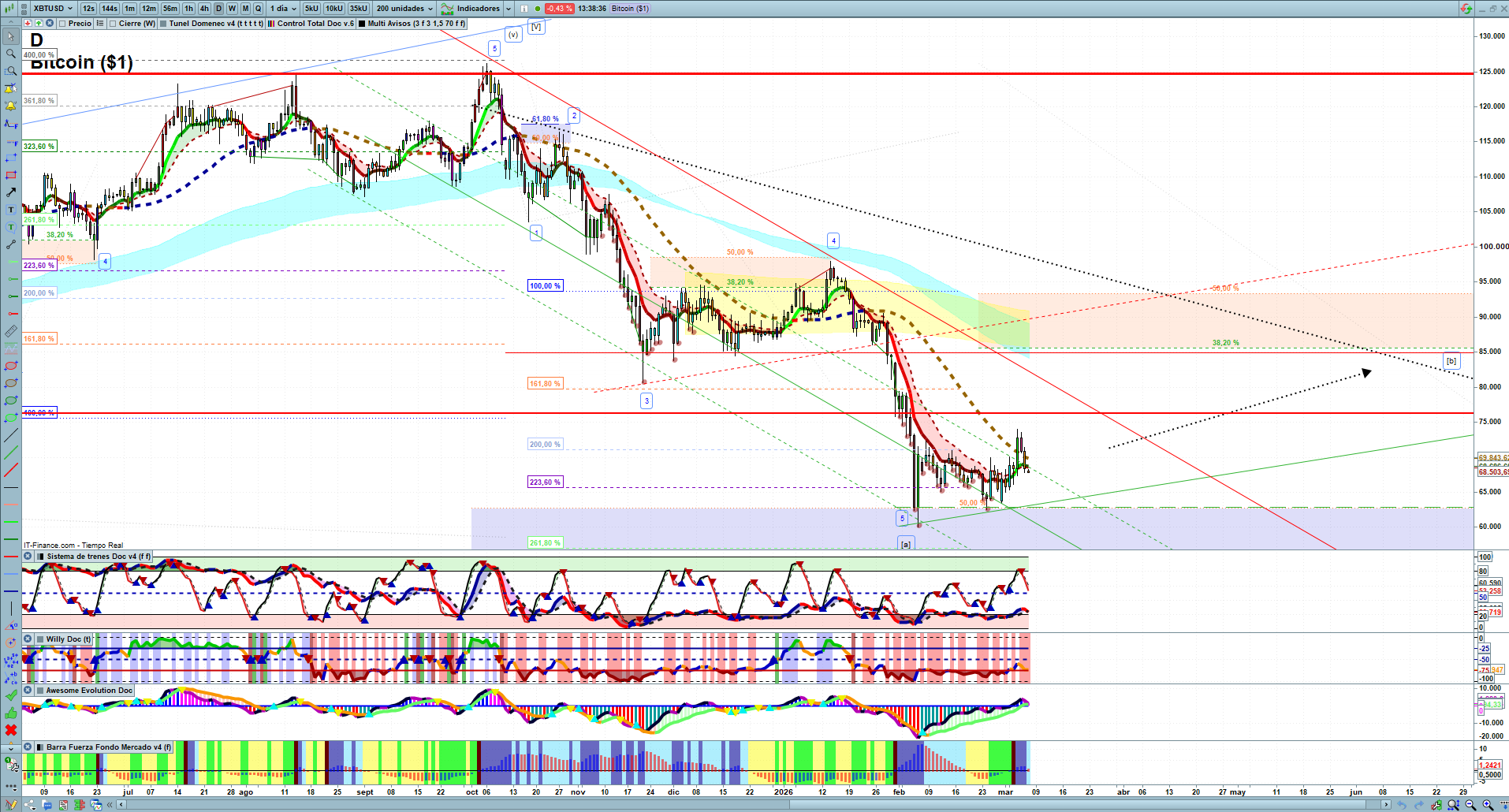Click the Control Total Doc v.6 swatch

pyautogui.click(x=271, y=24)
